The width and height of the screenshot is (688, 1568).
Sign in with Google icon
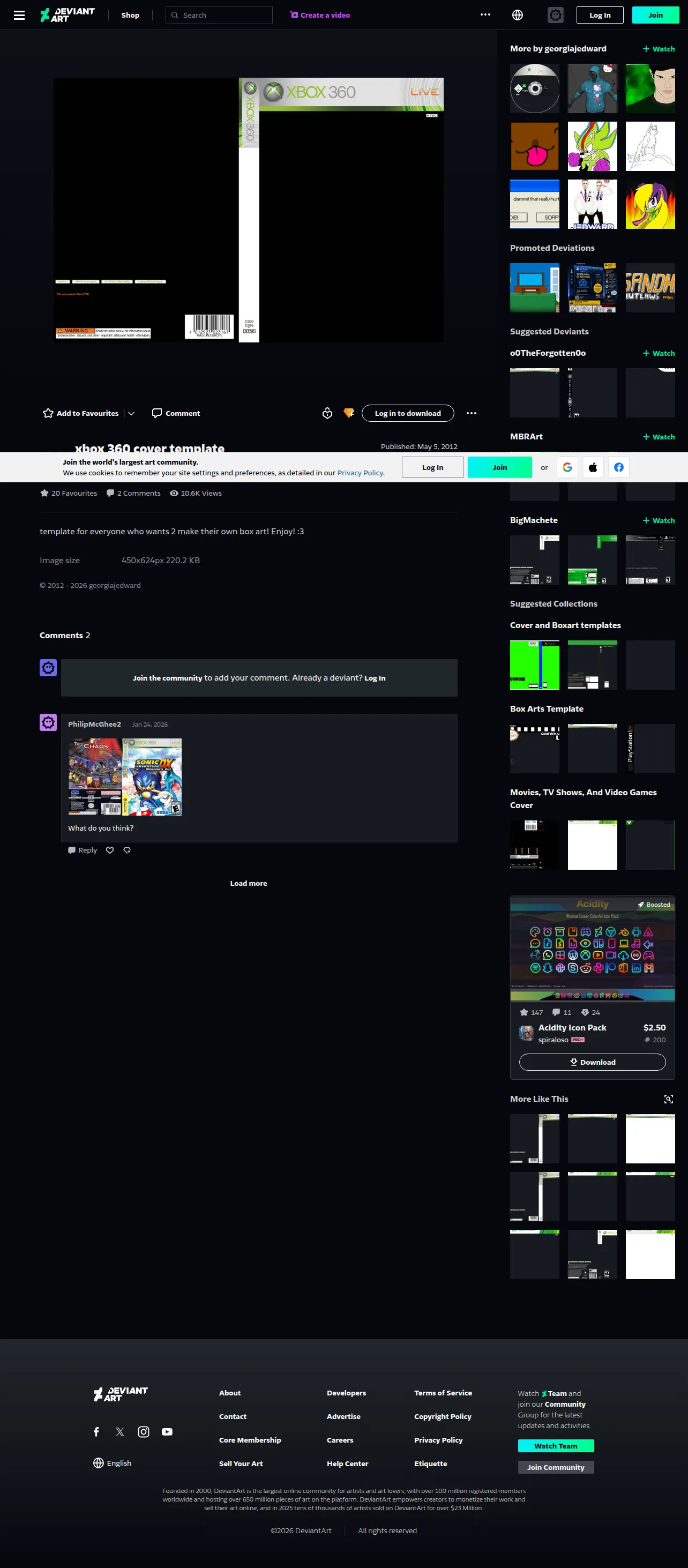coord(567,467)
